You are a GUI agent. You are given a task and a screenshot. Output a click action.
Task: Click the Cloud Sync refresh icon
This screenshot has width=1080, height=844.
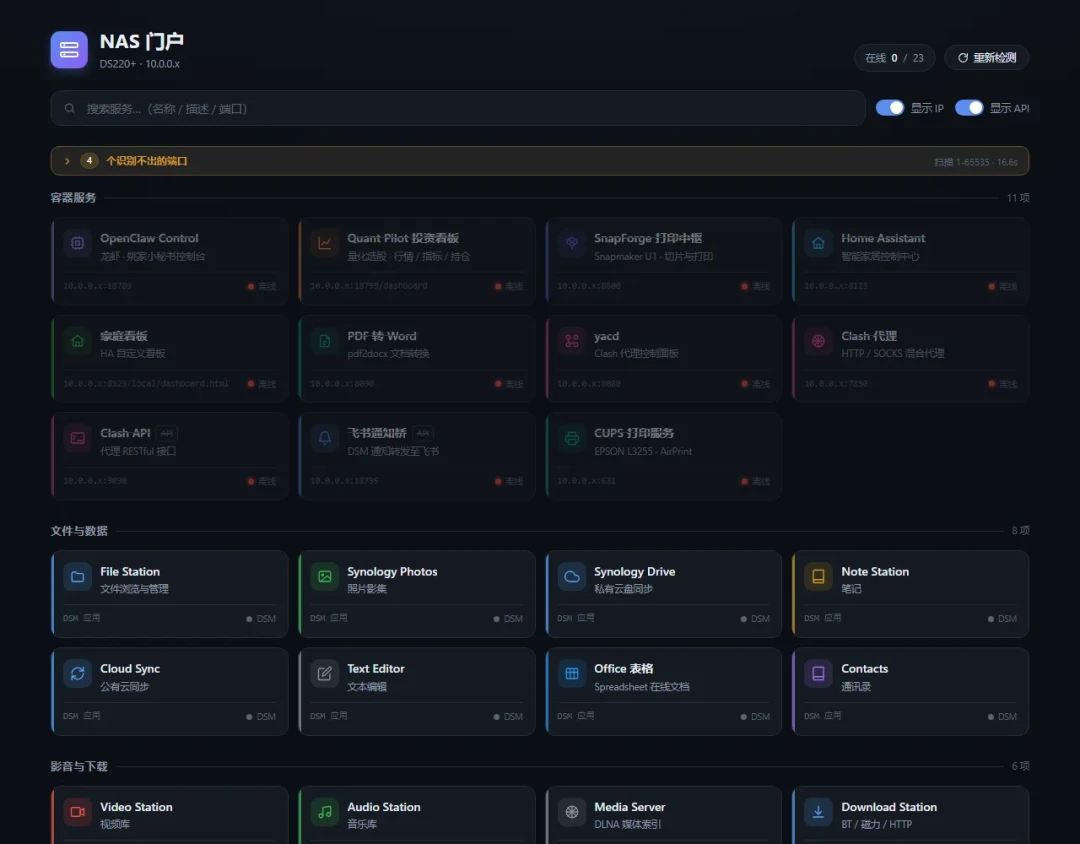(x=77, y=674)
